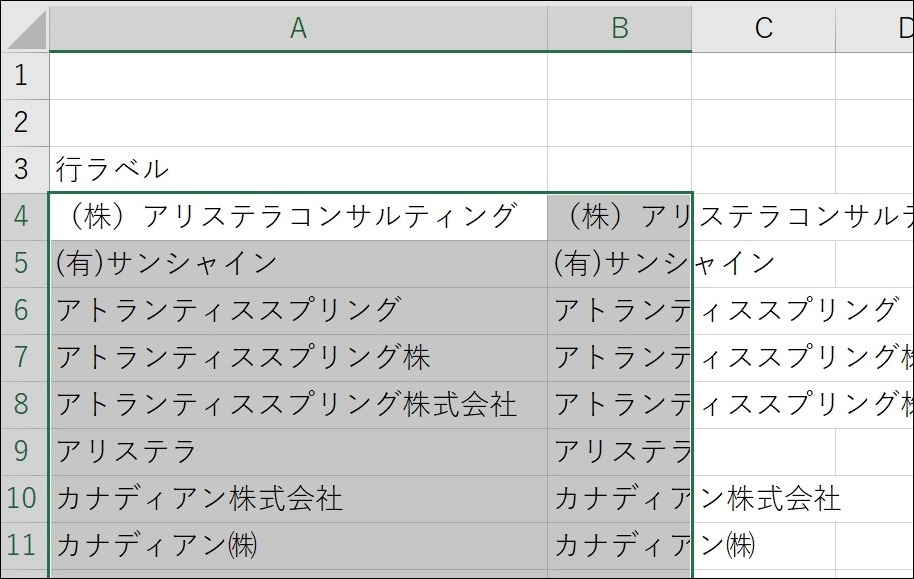
Task: Select row 7 header
Action: pos(24,358)
